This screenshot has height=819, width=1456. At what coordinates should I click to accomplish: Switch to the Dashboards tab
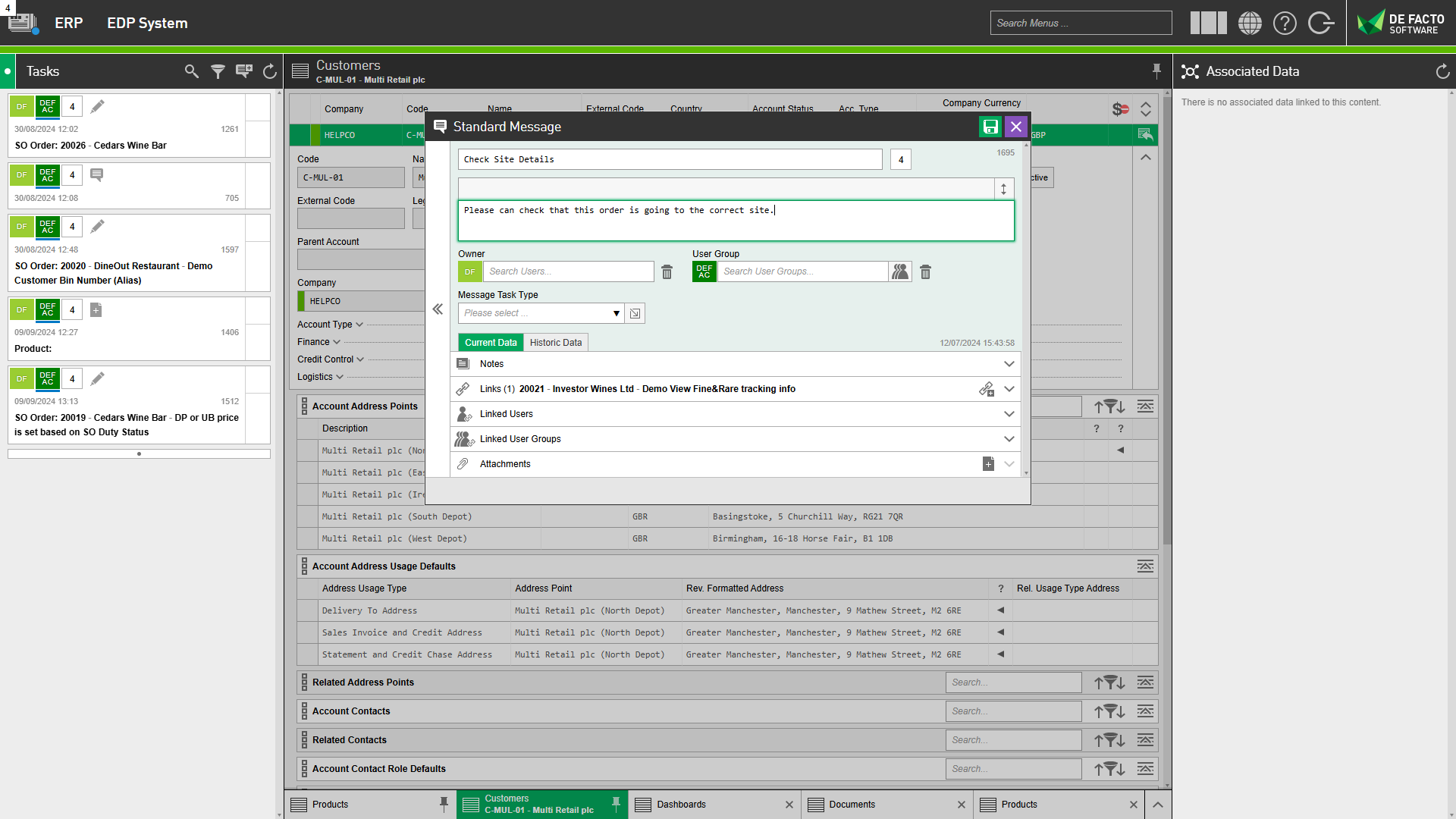[681, 804]
